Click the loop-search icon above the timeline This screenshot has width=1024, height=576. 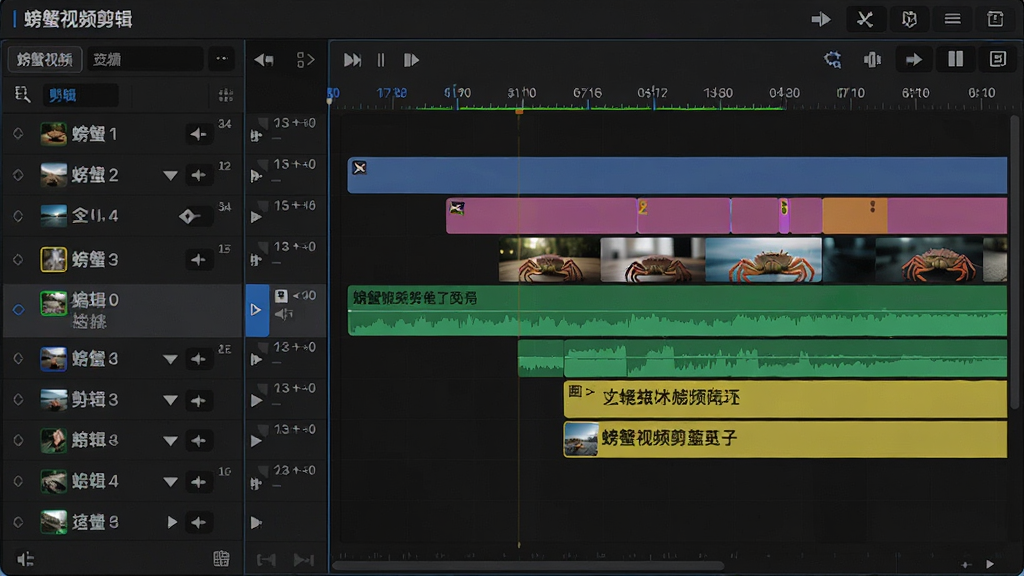pos(832,59)
